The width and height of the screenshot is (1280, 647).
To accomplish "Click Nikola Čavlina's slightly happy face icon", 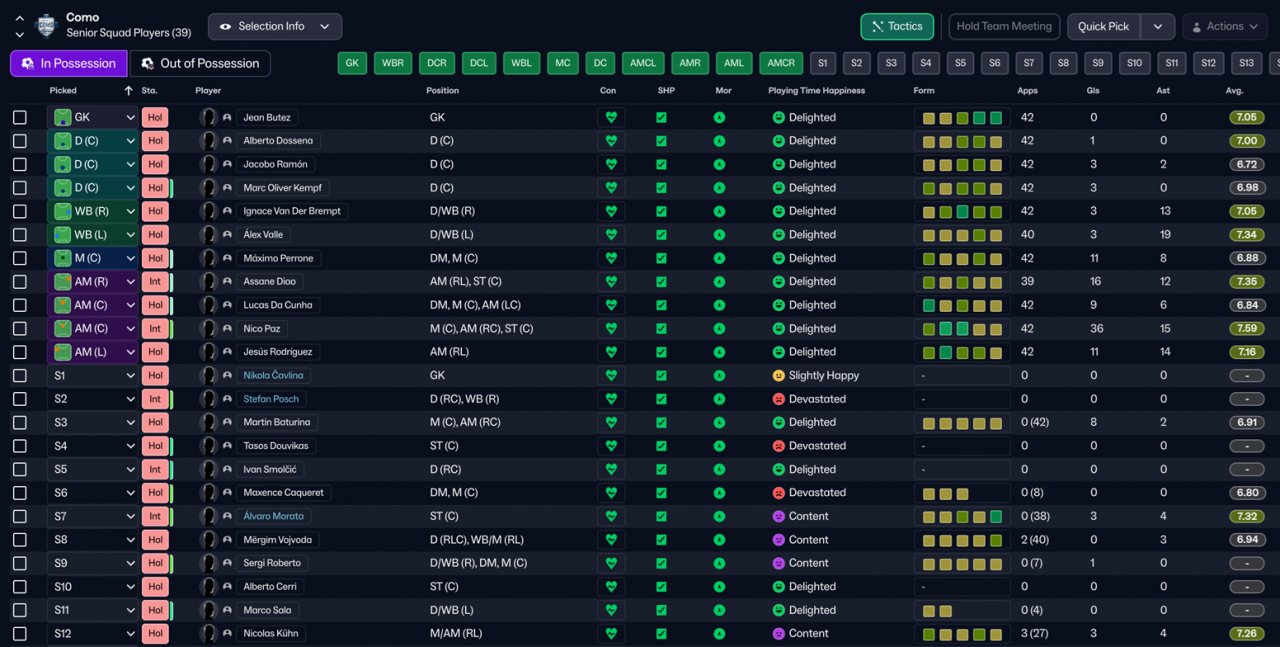I will click(x=779, y=375).
